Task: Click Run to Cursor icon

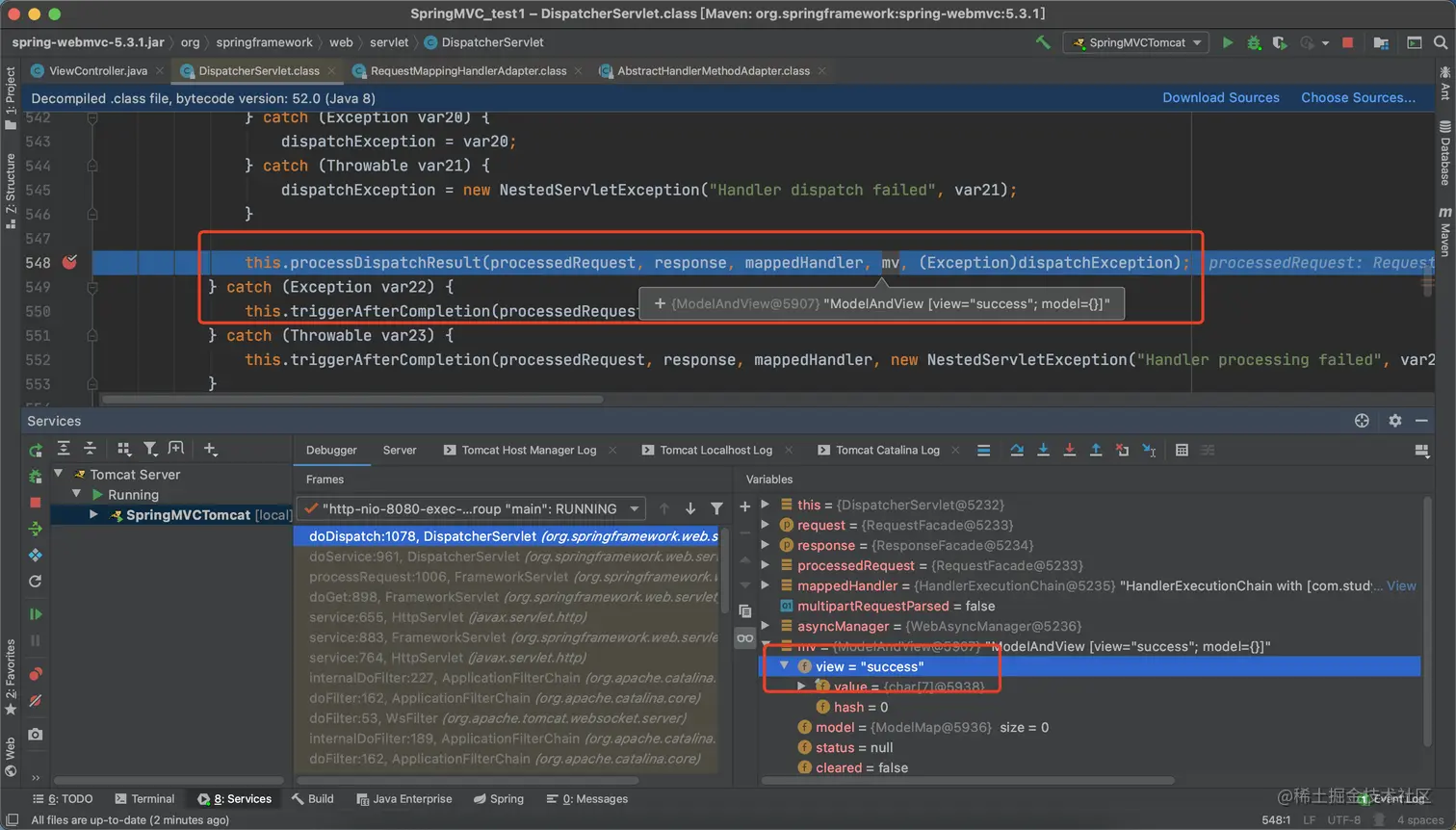Action: click(x=1149, y=450)
